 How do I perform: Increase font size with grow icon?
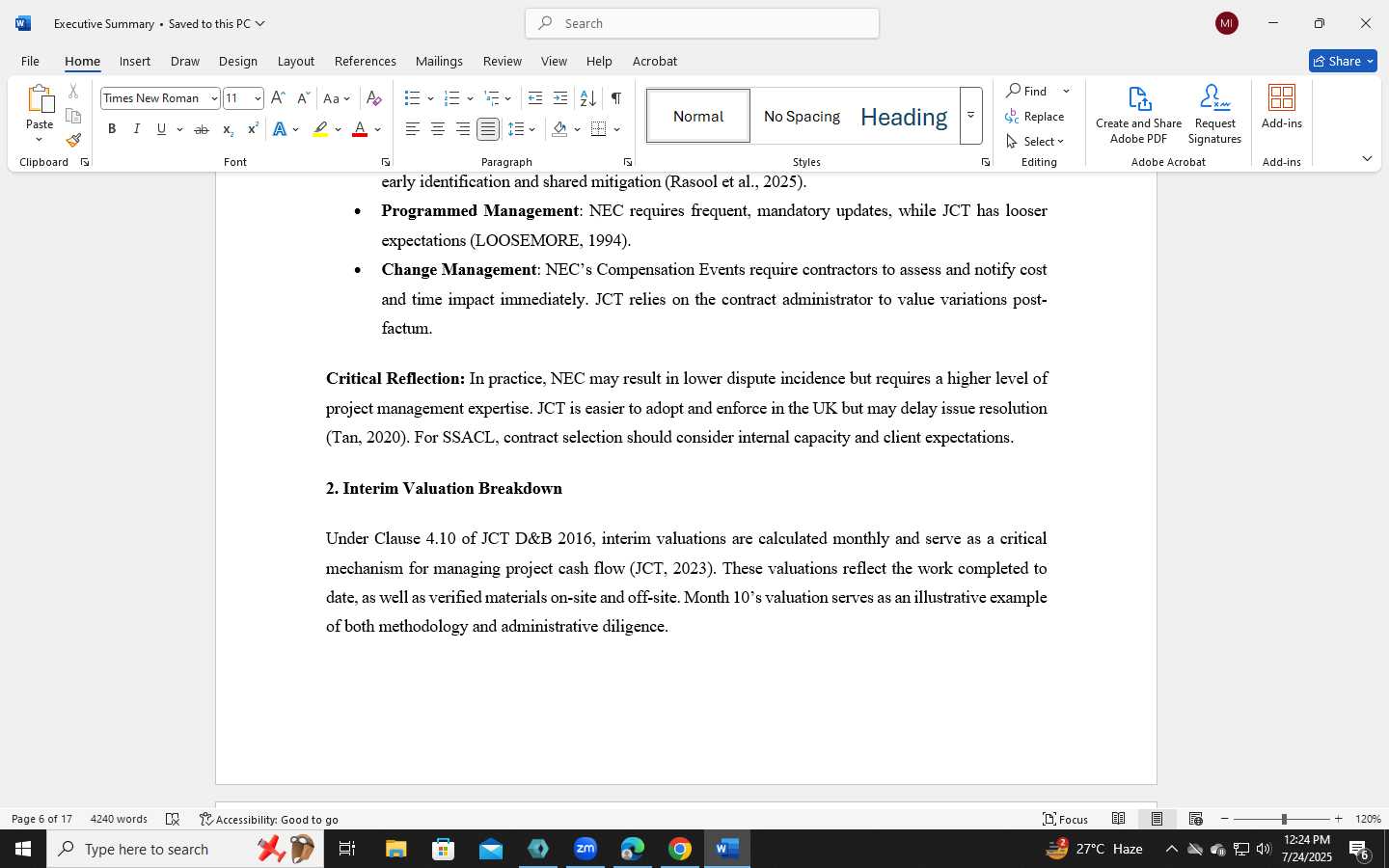[x=278, y=98]
